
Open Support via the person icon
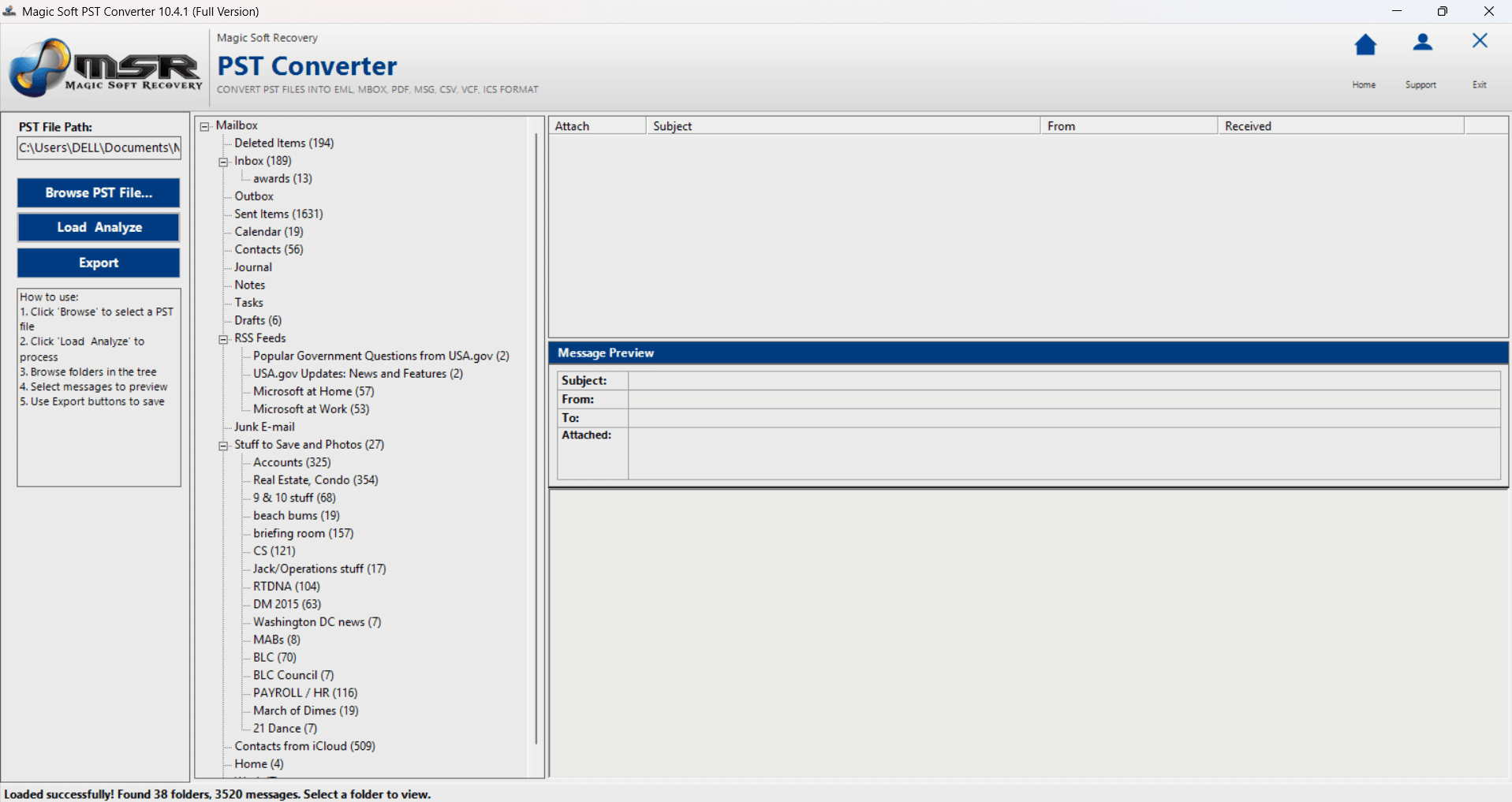[1422, 43]
